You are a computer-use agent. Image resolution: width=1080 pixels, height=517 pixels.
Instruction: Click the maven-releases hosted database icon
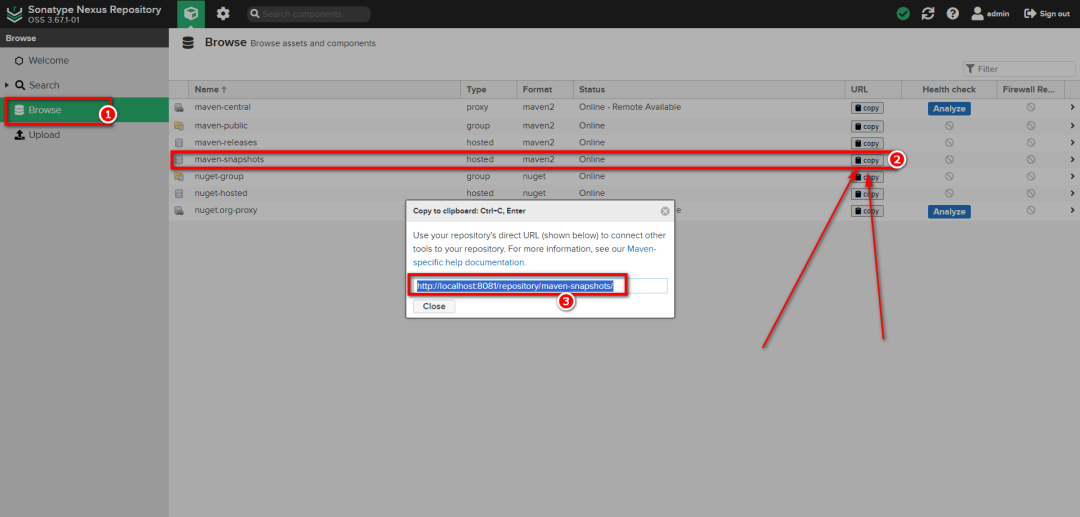(179, 143)
